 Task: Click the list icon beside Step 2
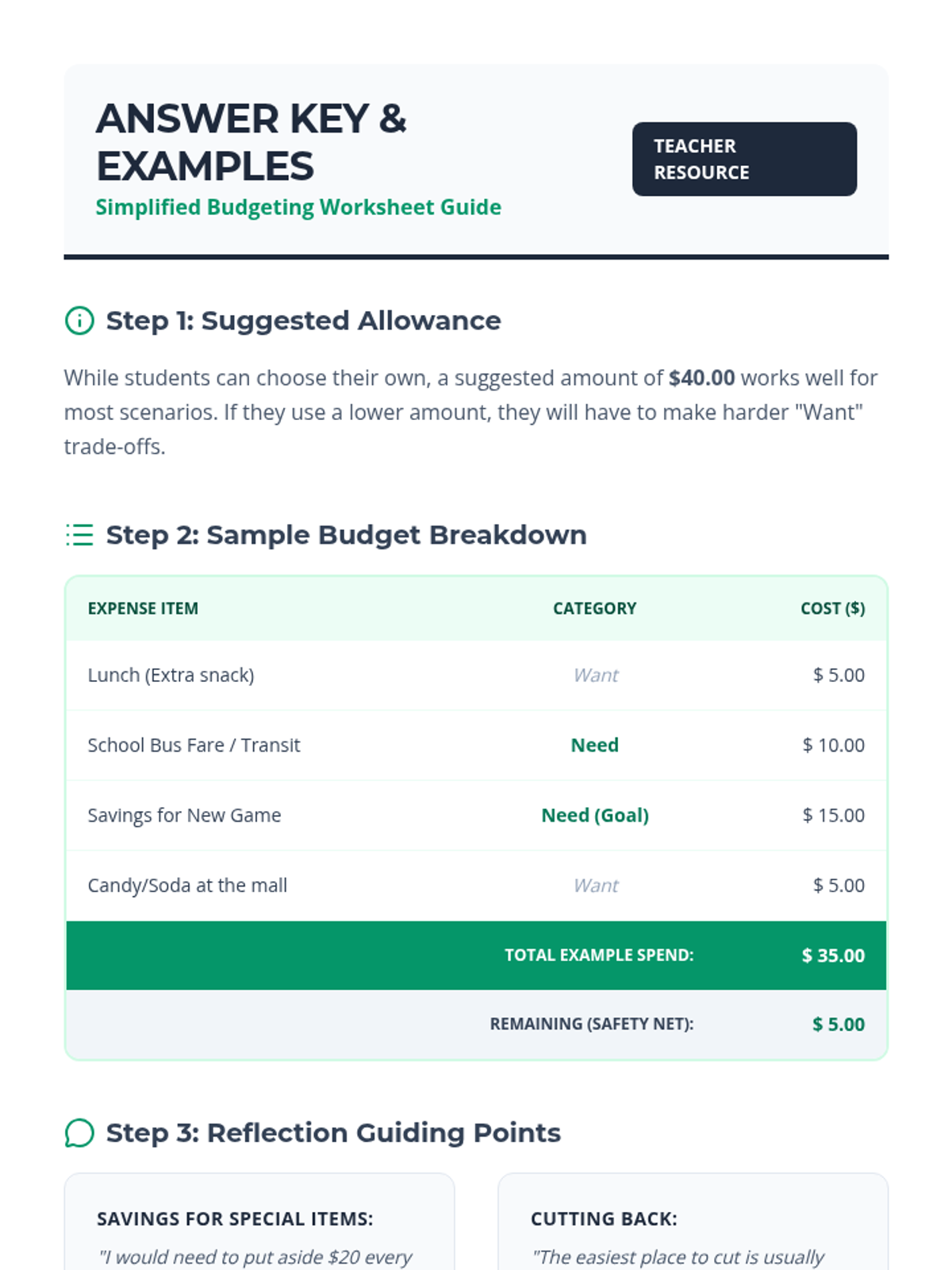click(x=79, y=535)
